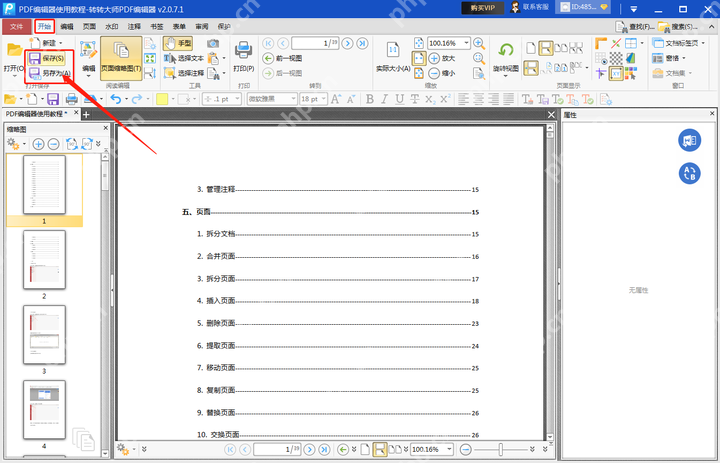
Task: Open the font name dropdown
Action: [293, 99]
